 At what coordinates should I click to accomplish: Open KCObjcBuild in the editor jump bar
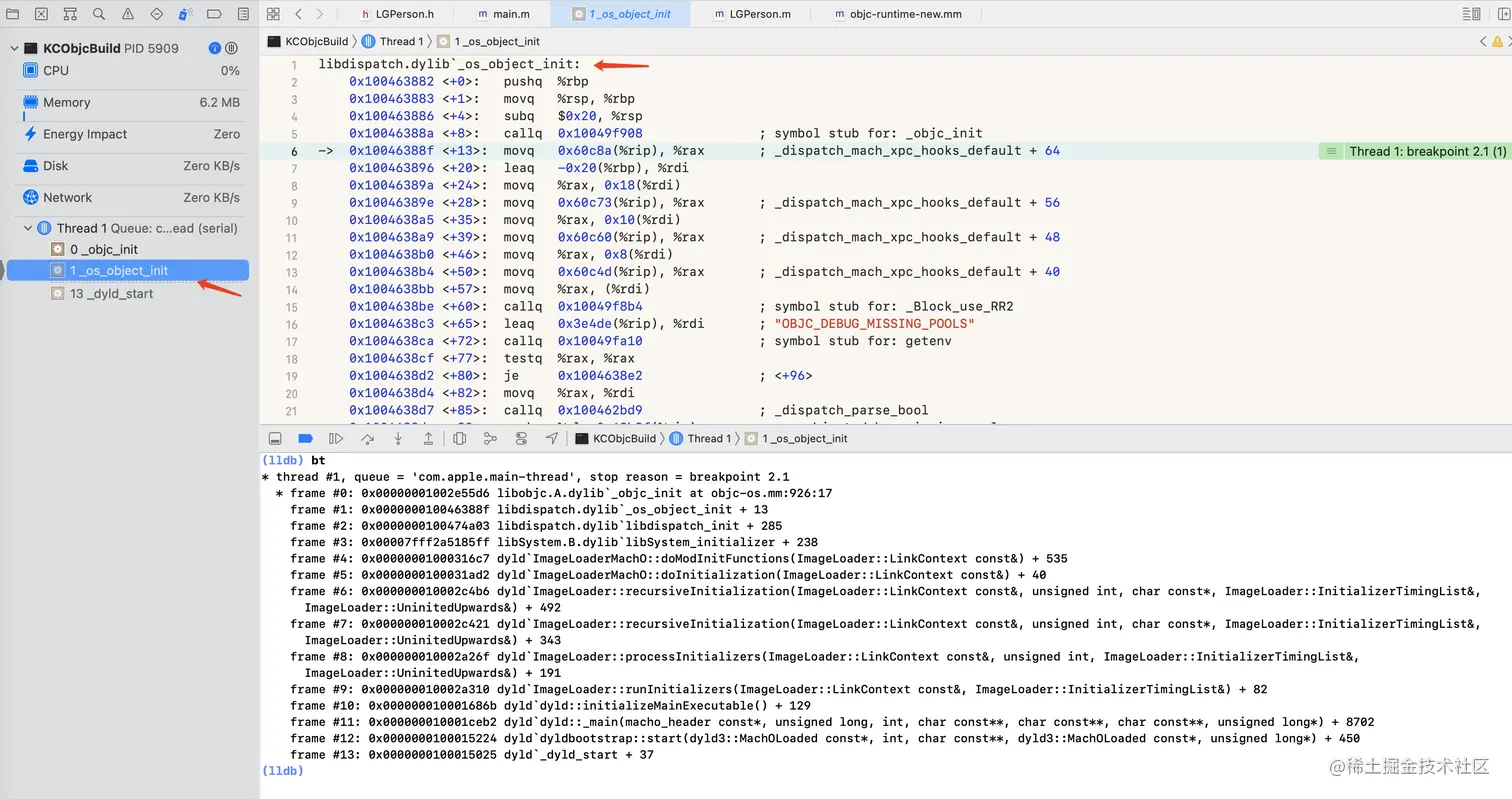click(308, 41)
